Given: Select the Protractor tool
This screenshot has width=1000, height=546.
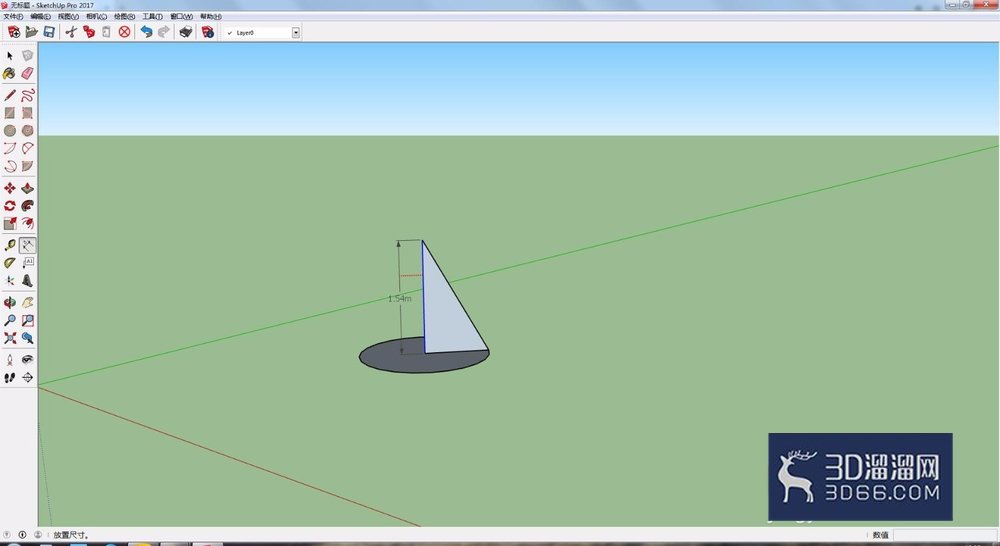Looking at the screenshot, I should click(10, 263).
